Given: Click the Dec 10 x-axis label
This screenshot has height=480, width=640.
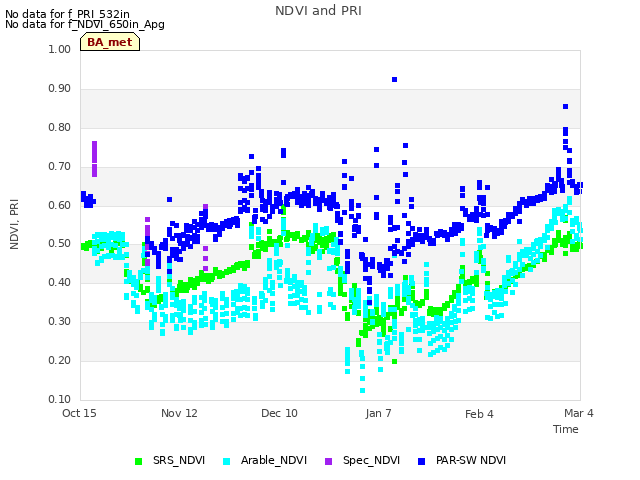Looking at the screenshot, I should click(279, 413).
